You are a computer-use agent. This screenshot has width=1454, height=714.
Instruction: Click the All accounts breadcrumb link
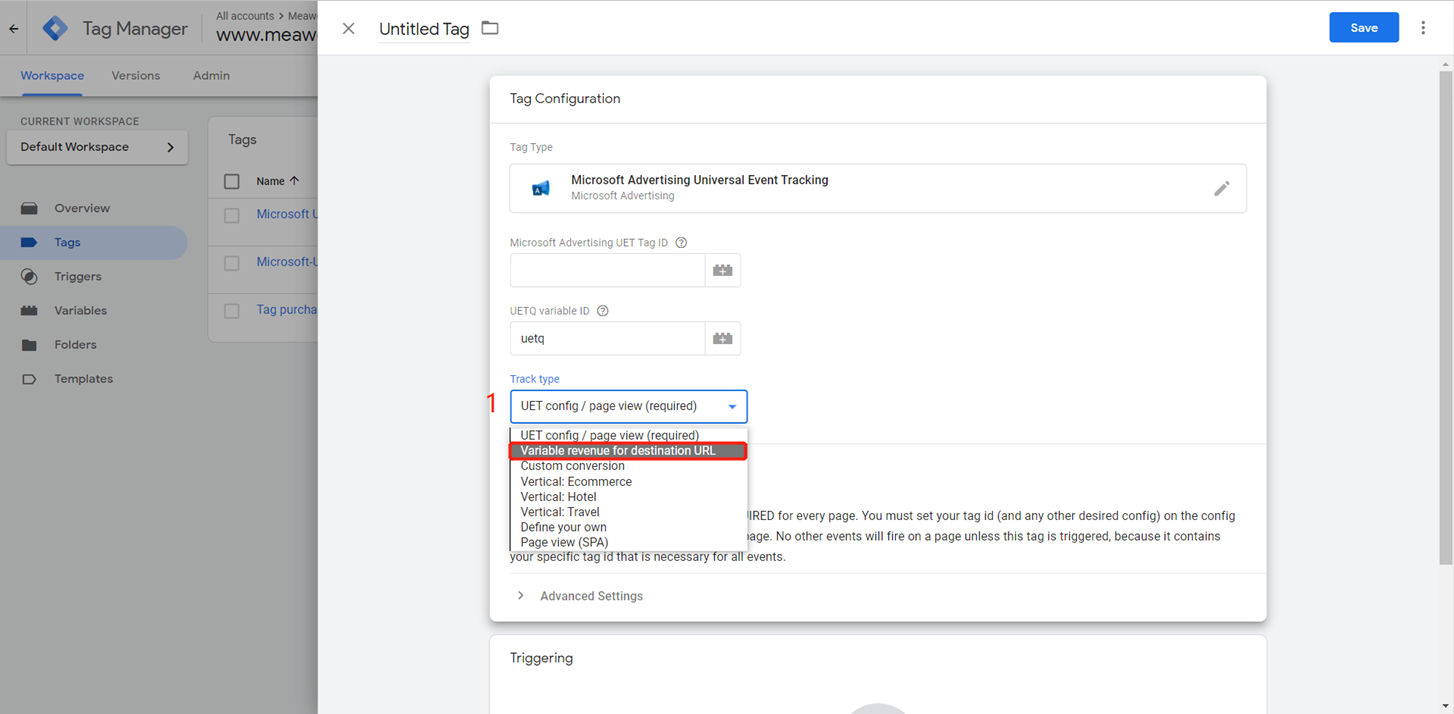pyautogui.click(x=247, y=16)
